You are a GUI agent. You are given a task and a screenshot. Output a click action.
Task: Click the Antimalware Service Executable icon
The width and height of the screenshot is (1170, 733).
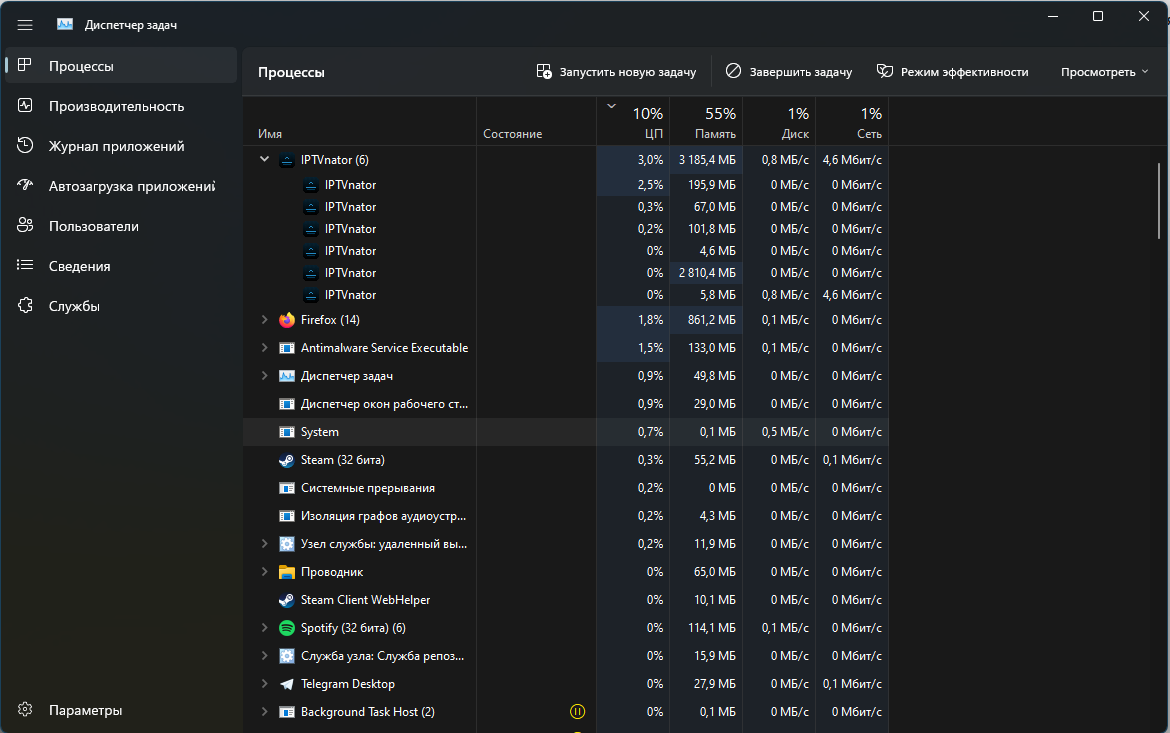click(287, 348)
